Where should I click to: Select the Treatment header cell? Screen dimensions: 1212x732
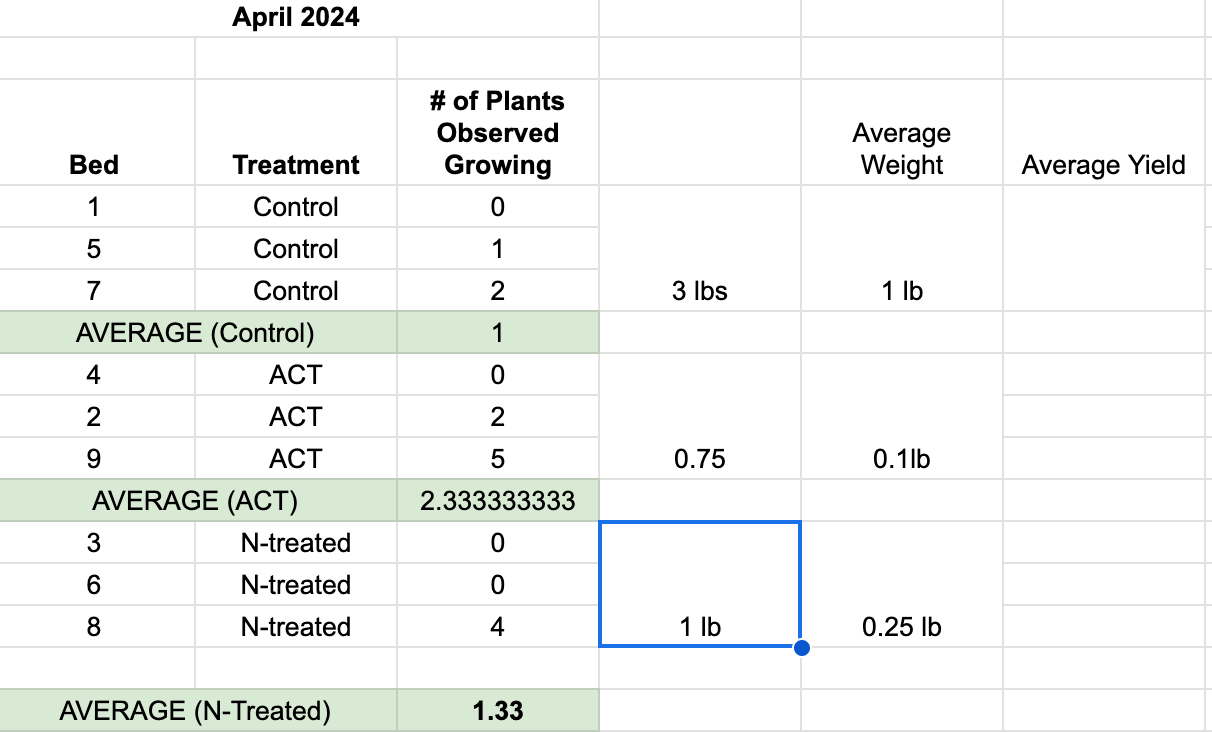pos(296,164)
